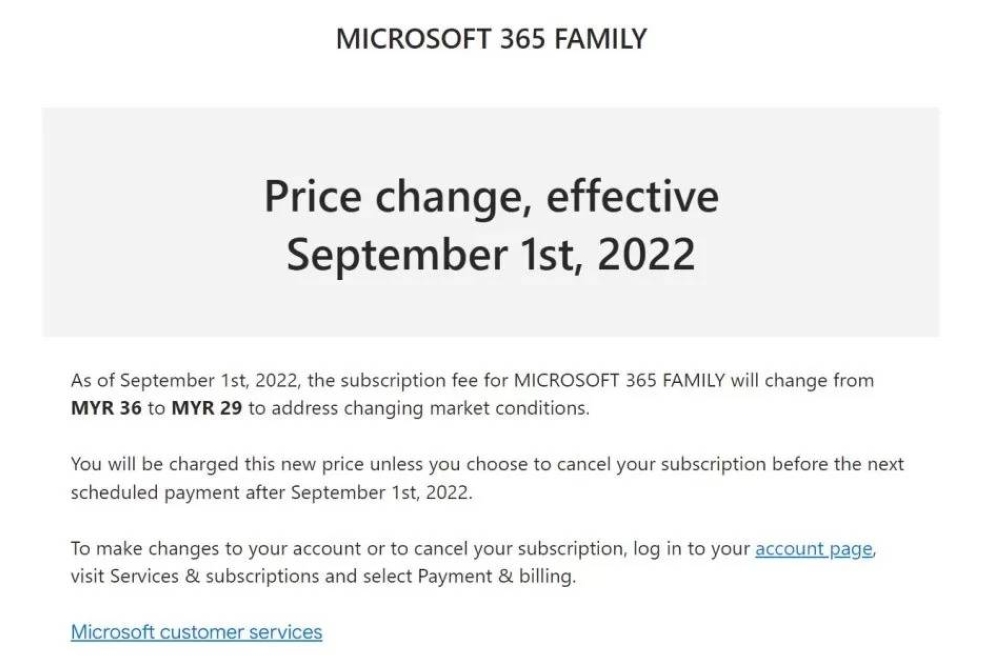Click the MICROSOFT 365 FAMILY title at top
1000x670 pixels.
pyautogui.click(x=491, y=39)
